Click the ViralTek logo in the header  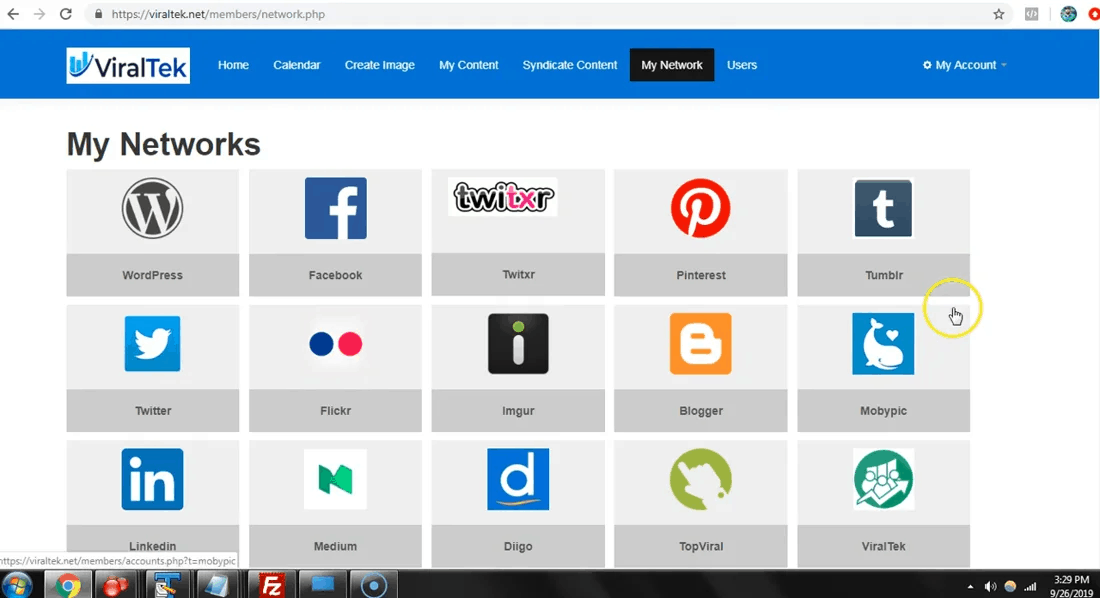point(128,65)
